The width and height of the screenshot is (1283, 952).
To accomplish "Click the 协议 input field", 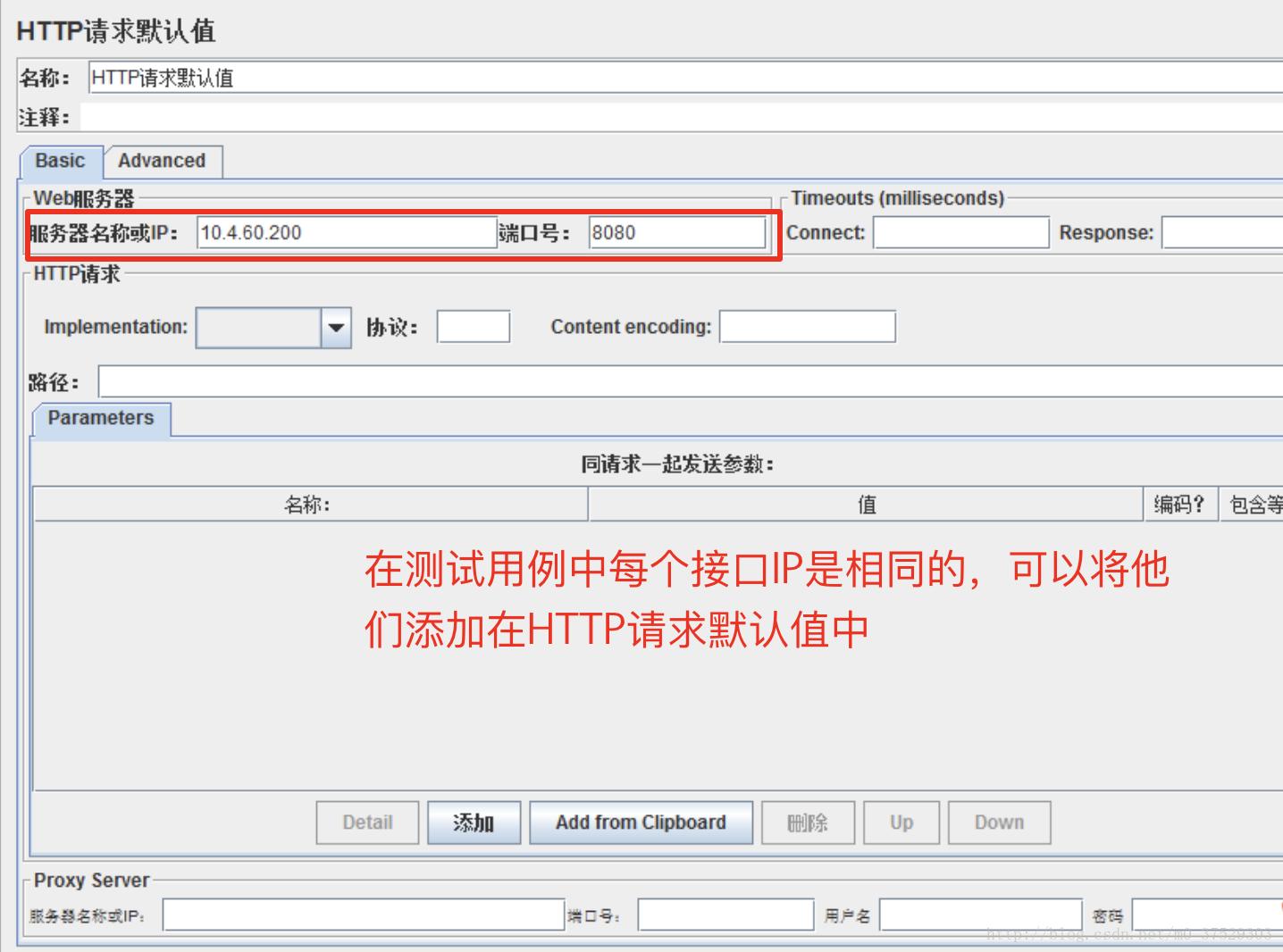I will (x=472, y=327).
